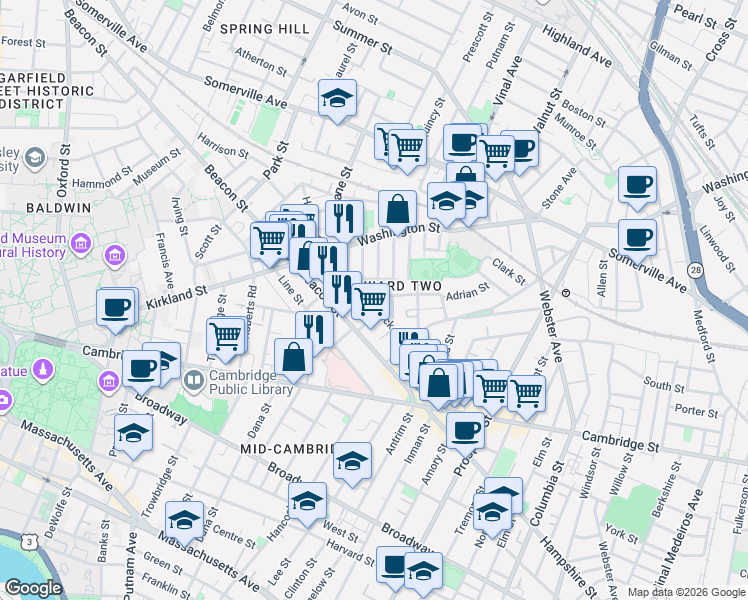Click the school marker near Hancock St
This screenshot has width=748, height=600.
pyautogui.click(x=307, y=501)
